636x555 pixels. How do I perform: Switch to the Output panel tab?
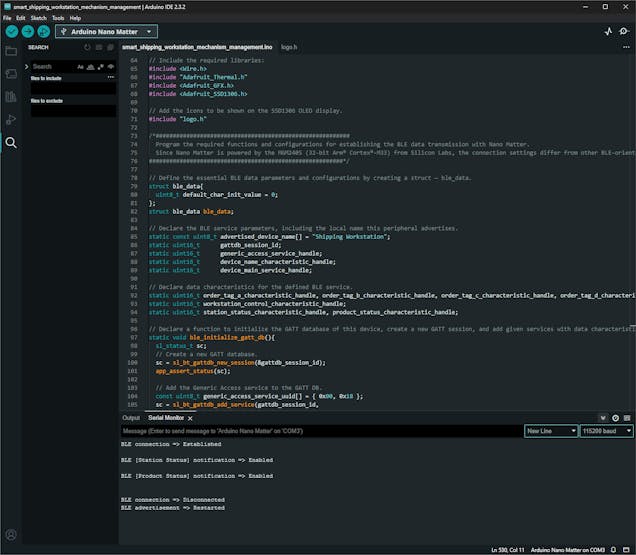click(x=131, y=417)
